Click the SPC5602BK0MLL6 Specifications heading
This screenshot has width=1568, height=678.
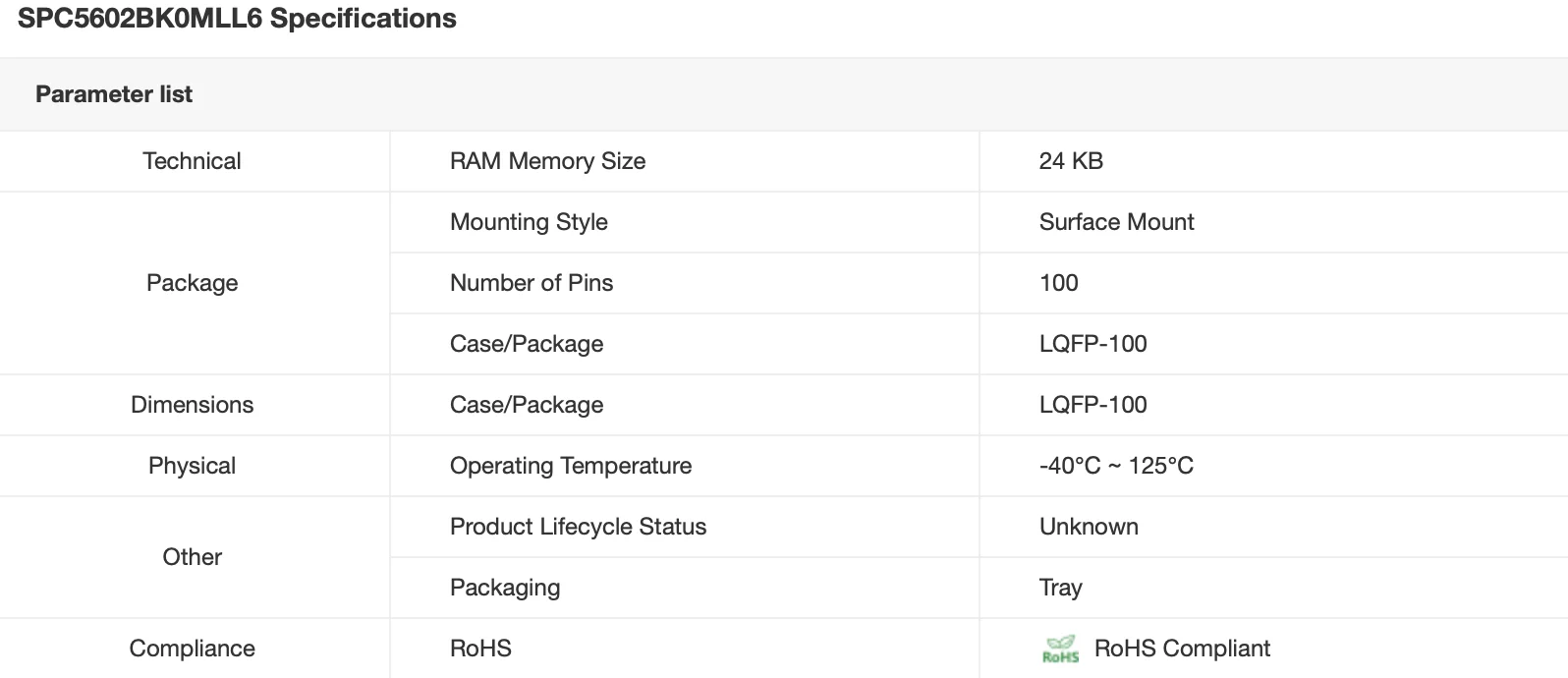pos(237,19)
